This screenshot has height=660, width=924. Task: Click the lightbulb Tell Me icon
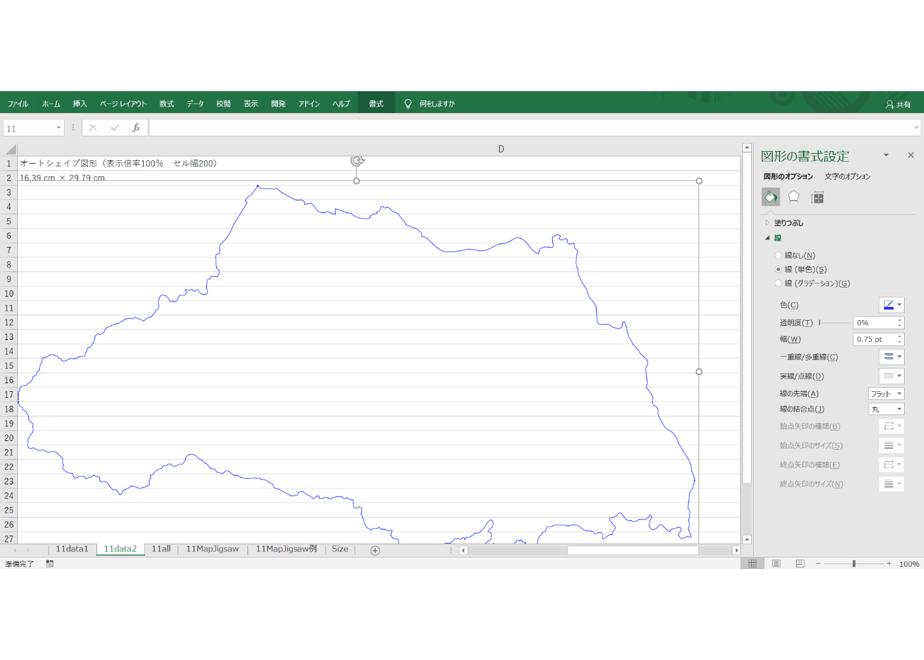408,104
